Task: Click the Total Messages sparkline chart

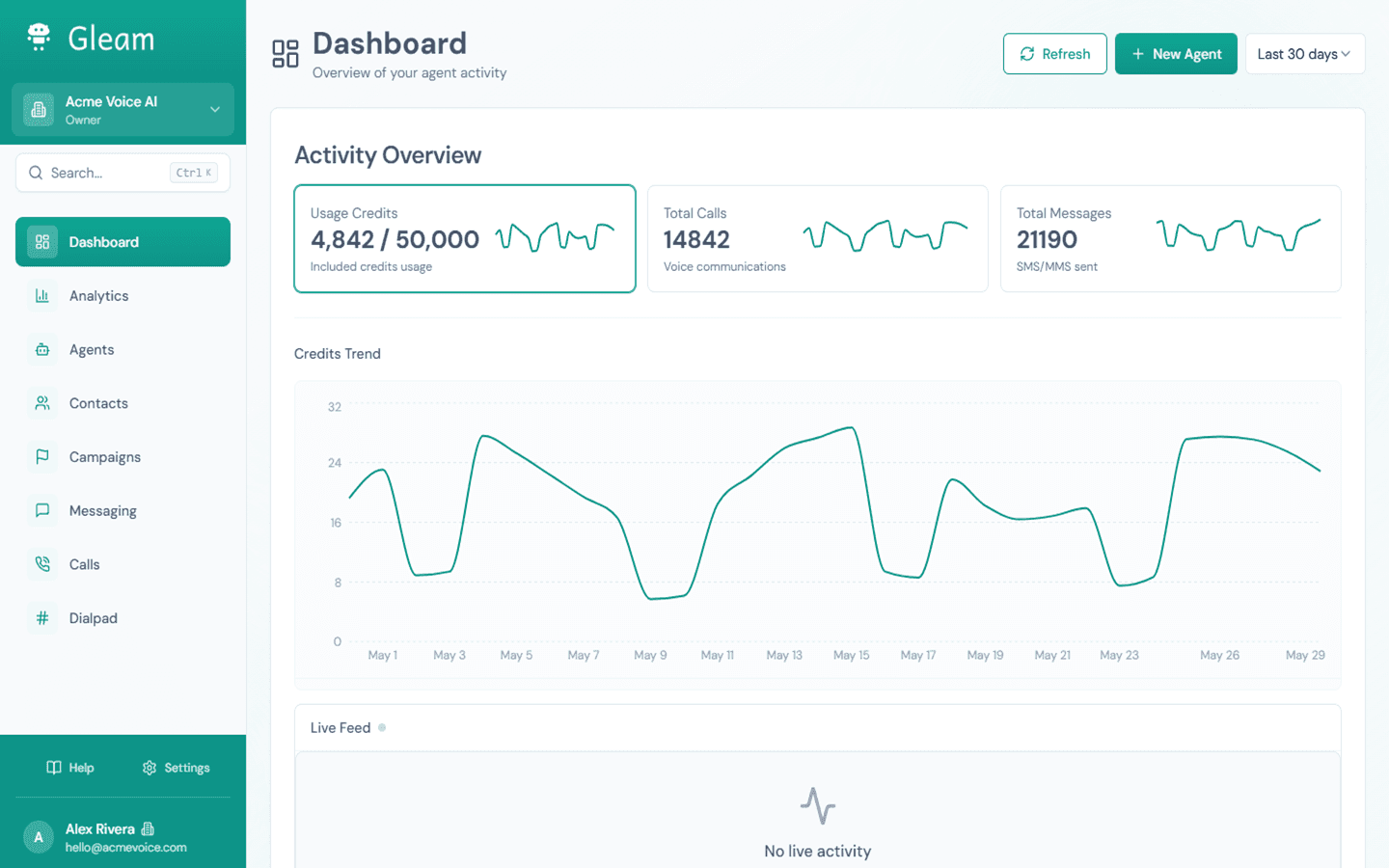Action: coord(1239,234)
